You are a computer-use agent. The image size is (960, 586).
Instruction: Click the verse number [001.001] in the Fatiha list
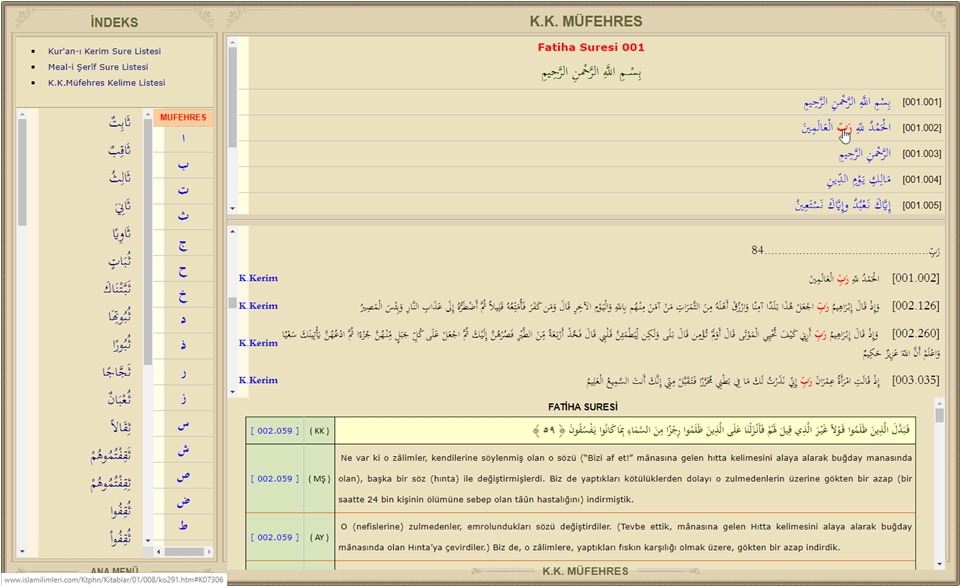921,102
